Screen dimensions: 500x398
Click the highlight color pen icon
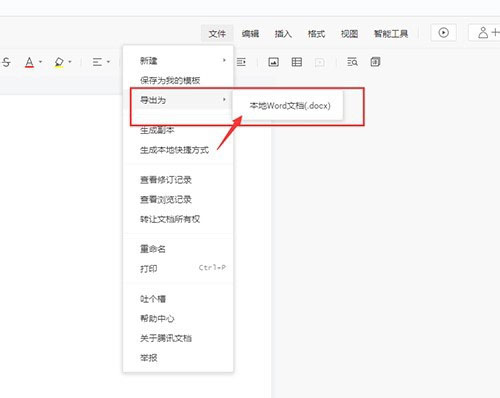(59, 62)
